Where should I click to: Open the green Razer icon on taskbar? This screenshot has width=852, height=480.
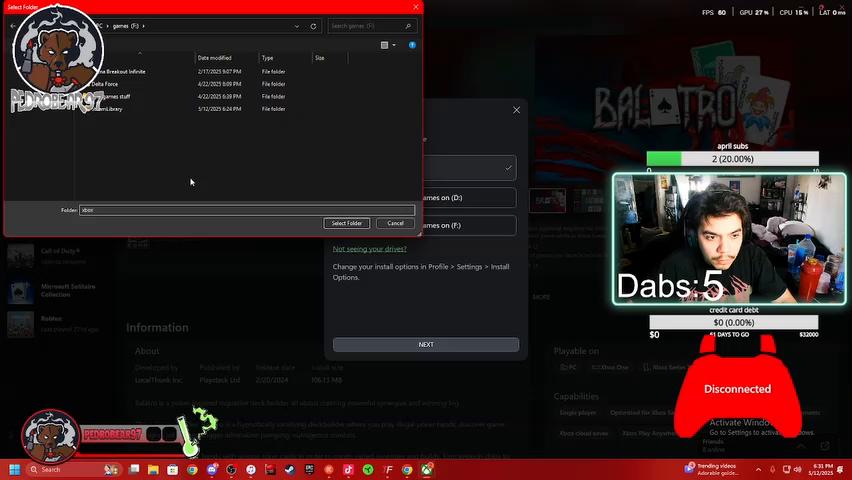click(368, 470)
